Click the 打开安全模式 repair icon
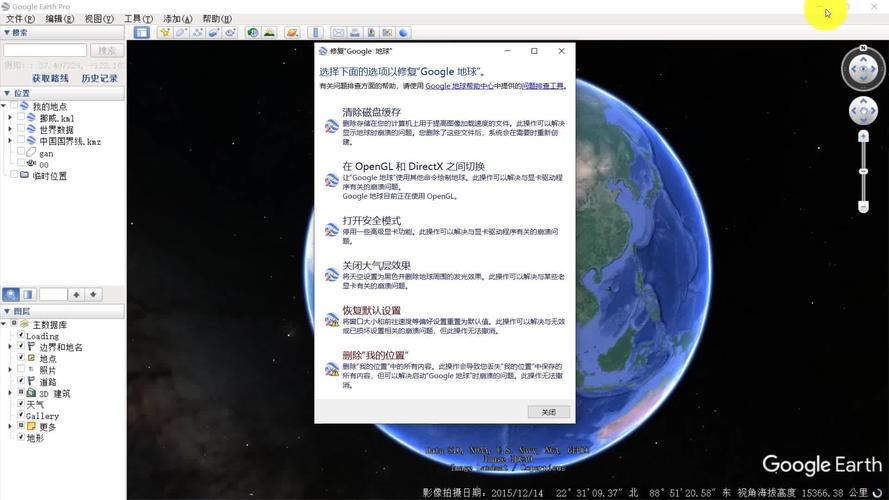This screenshot has height=500, width=889. [332, 230]
